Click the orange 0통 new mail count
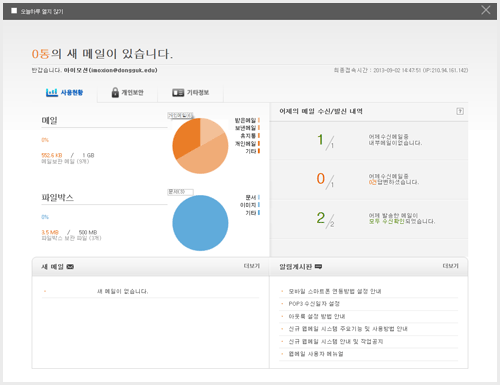 coord(40,54)
